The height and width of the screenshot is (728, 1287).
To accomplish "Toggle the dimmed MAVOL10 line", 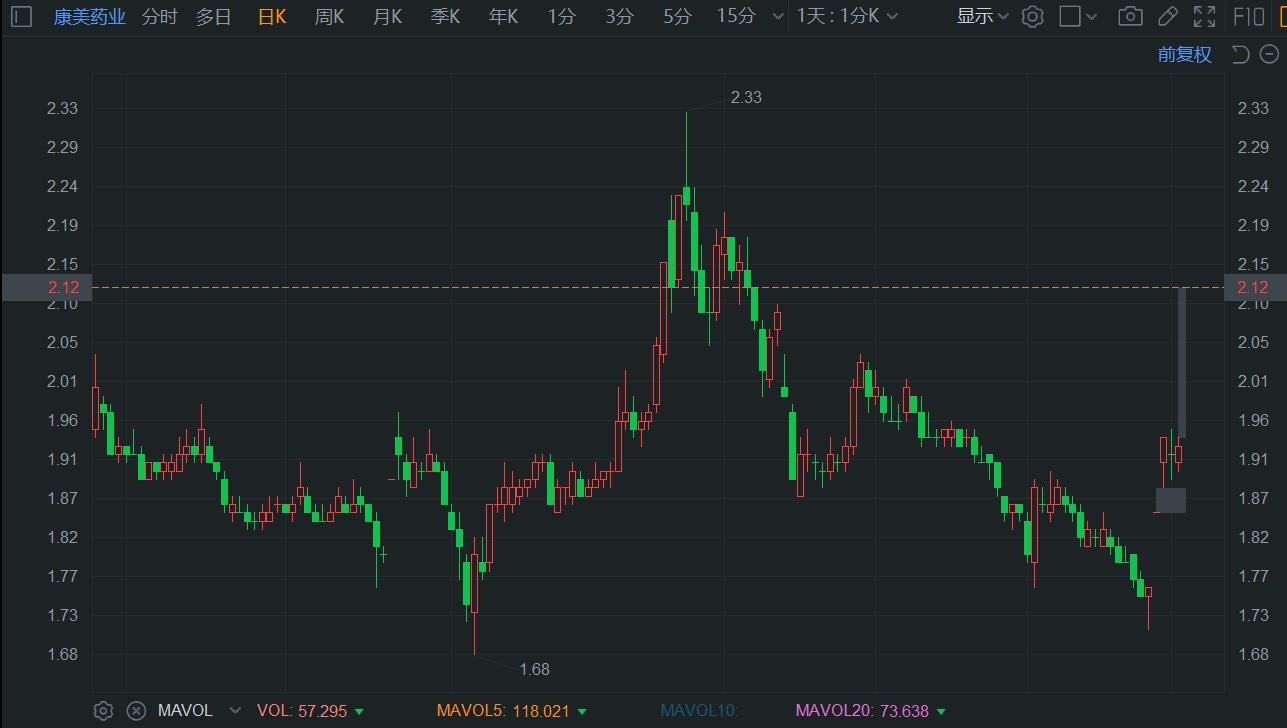I will tap(699, 711).
